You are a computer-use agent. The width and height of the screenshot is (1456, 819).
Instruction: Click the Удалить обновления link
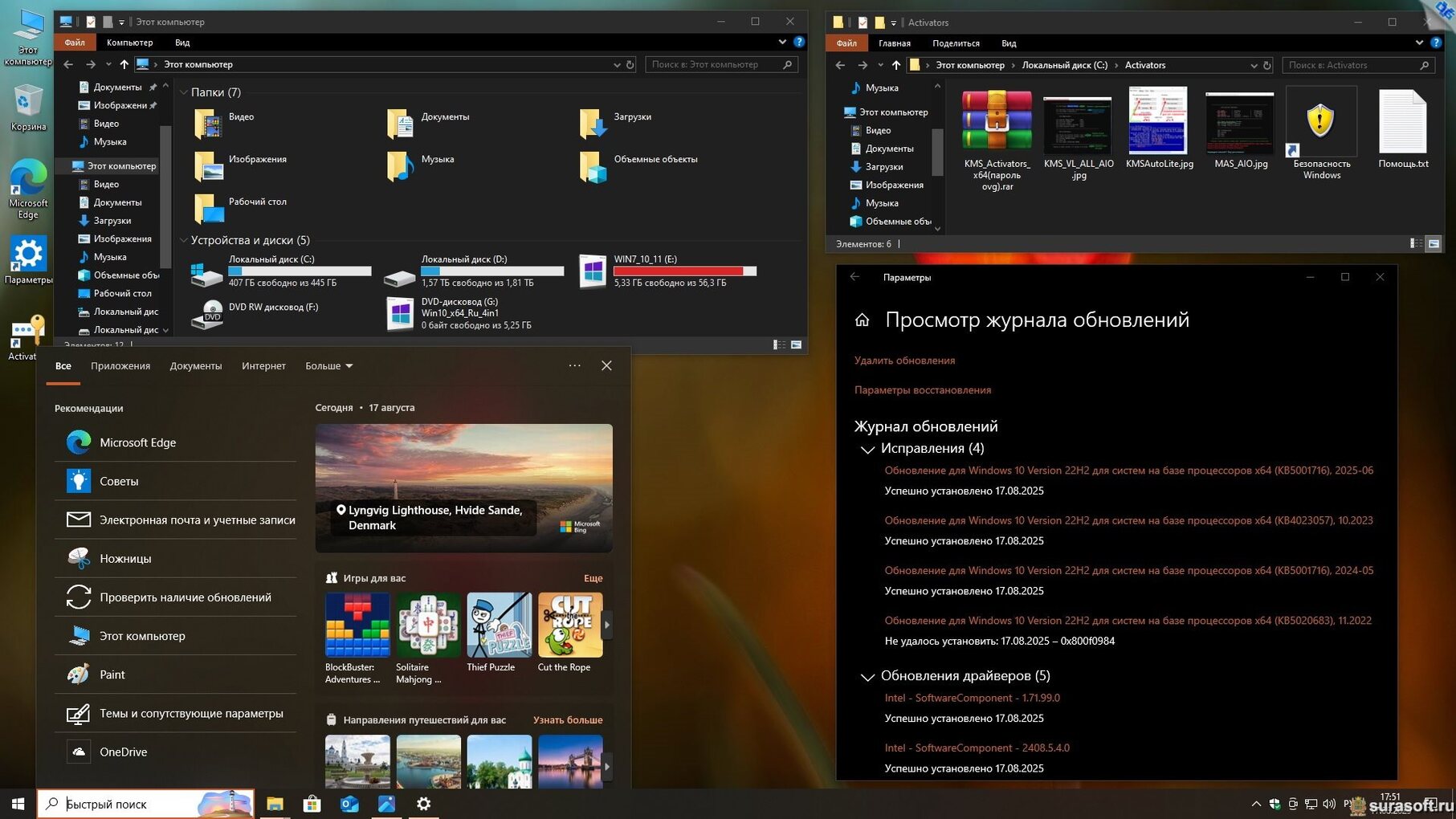(x=904, y=361)
